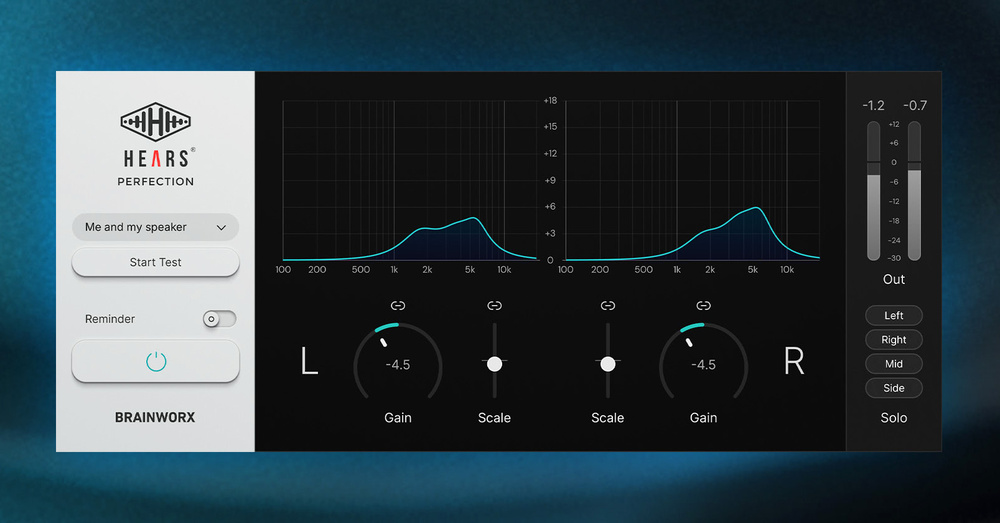The width and height of the screenshot is (1000, 523).
Task: Click the chevron arrow in profile selector
Action: [221, 228]
